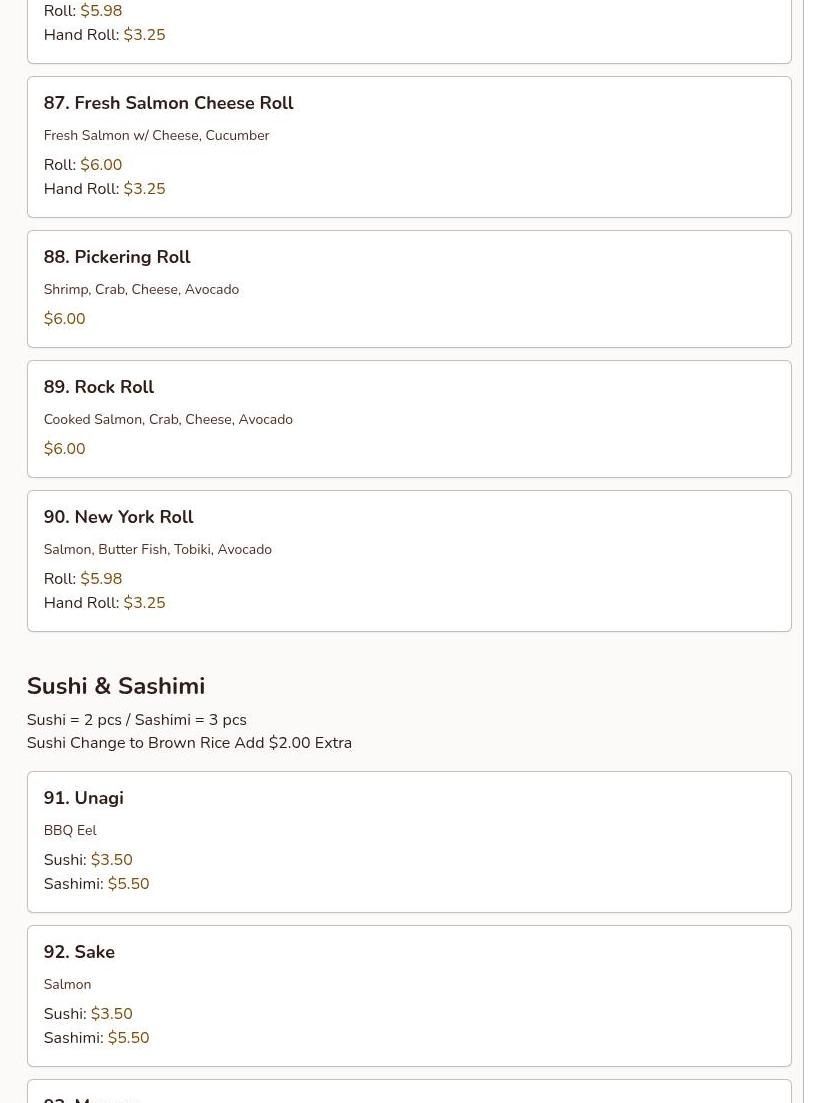Image resolution: width=824 pixels, height=1103 pixels.
Task: Choose New York Roll's $5.98 roll price
Action: [x=101, y=580]
